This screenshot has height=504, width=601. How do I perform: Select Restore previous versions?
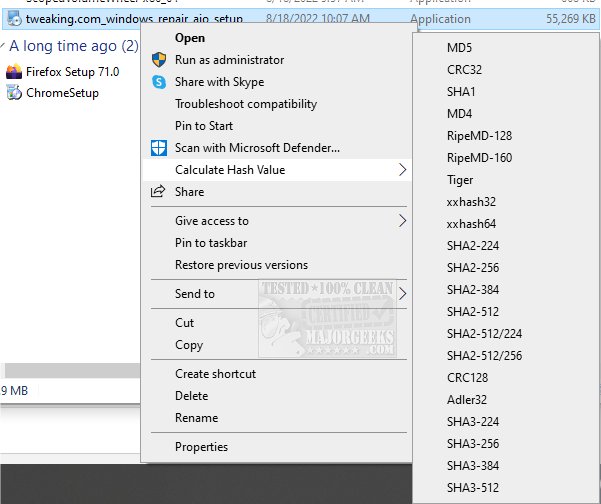coord(276,264)
